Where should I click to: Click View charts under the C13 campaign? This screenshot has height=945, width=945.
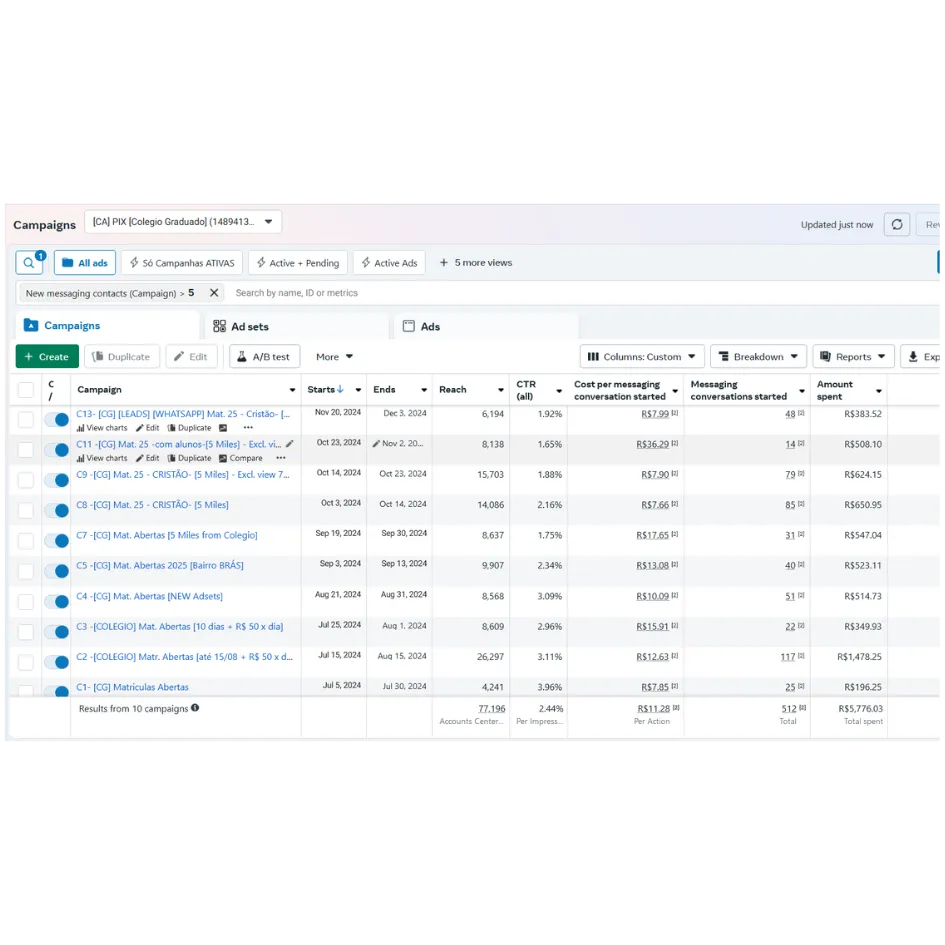102,428
